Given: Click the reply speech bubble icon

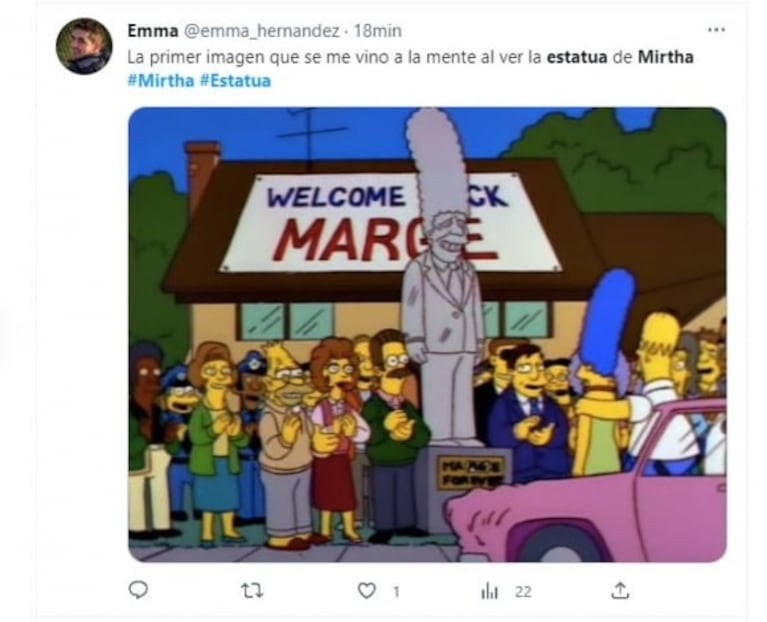Looking at the screenshot, I should [138, 591].
